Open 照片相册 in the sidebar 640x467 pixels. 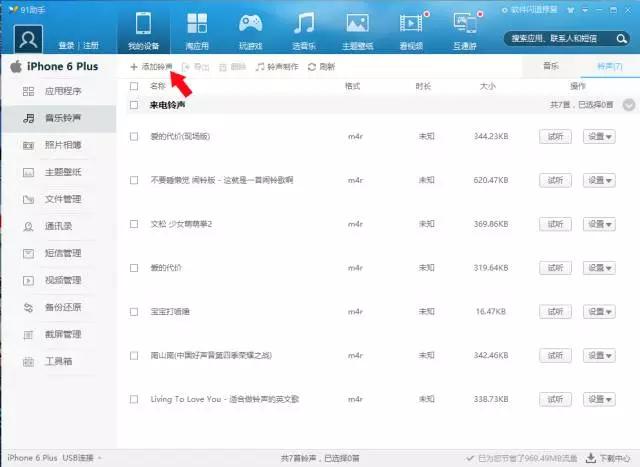click(x=58, y=145)
